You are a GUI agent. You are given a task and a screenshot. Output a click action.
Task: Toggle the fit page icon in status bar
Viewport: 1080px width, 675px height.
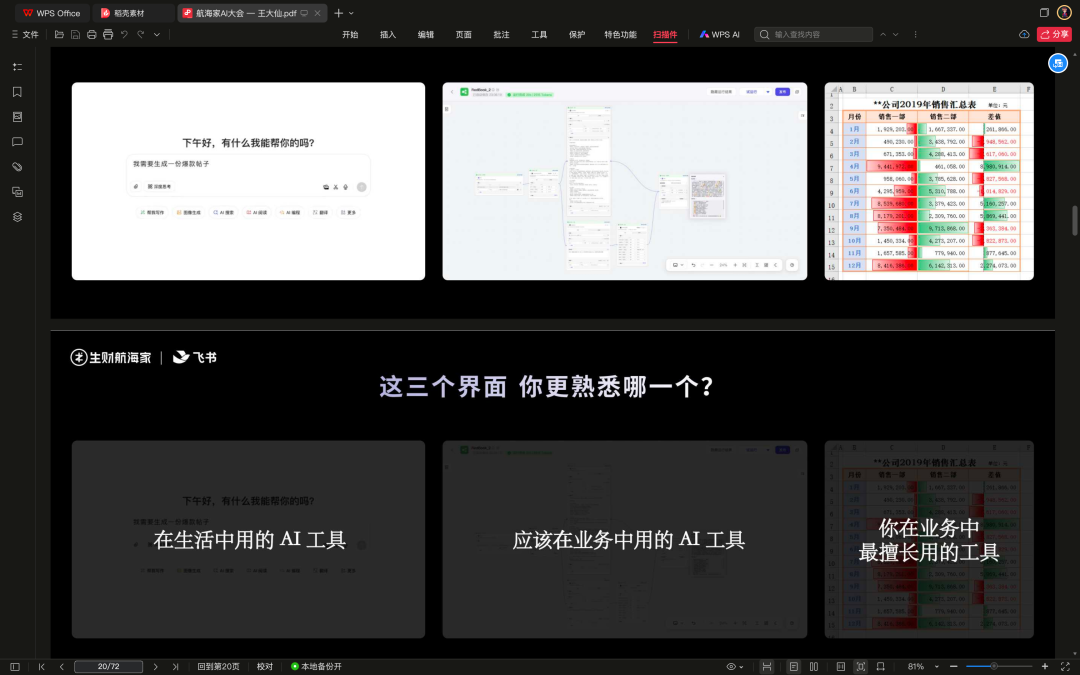860,667
